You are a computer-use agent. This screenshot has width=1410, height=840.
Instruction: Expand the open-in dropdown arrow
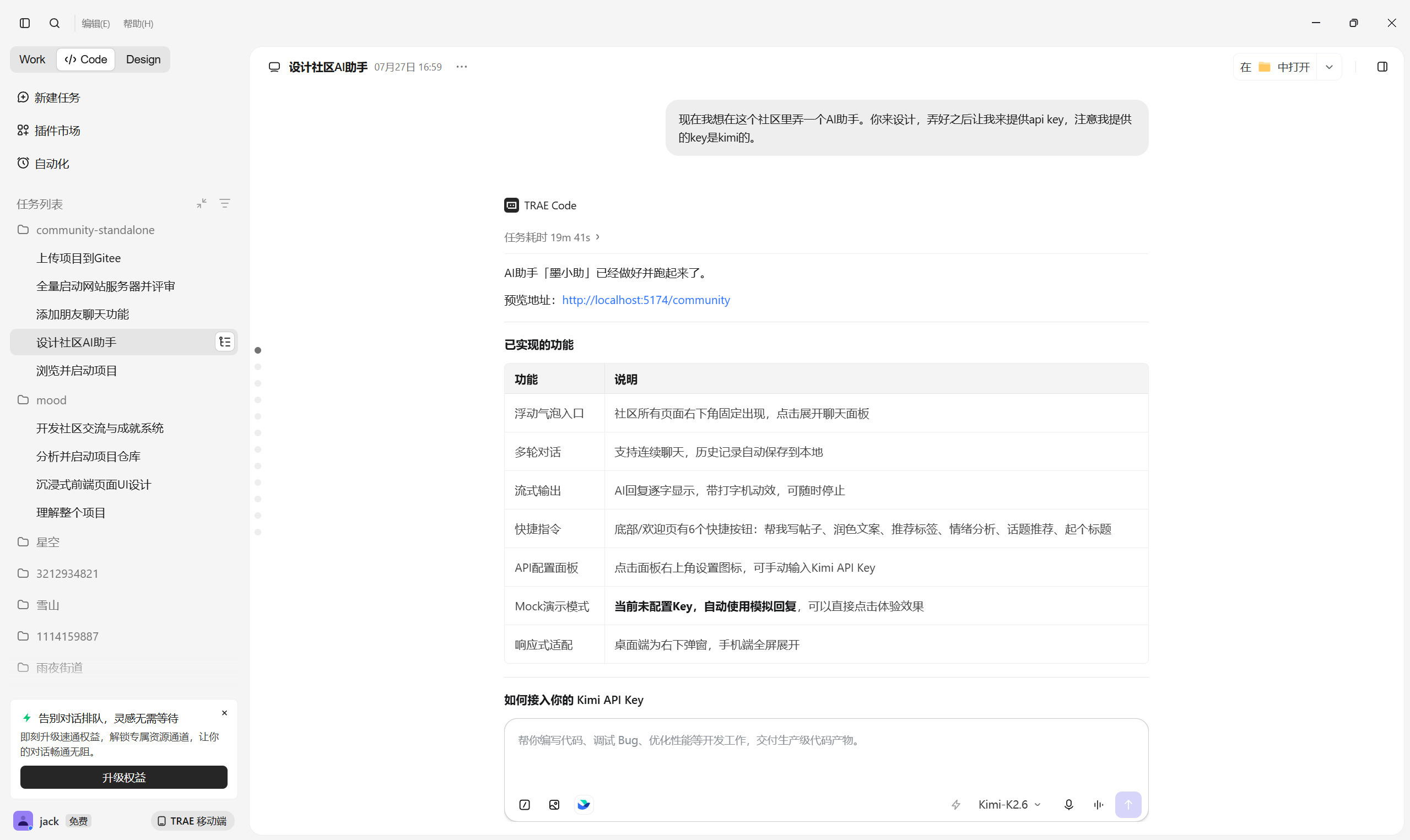tap(1330, 67)
